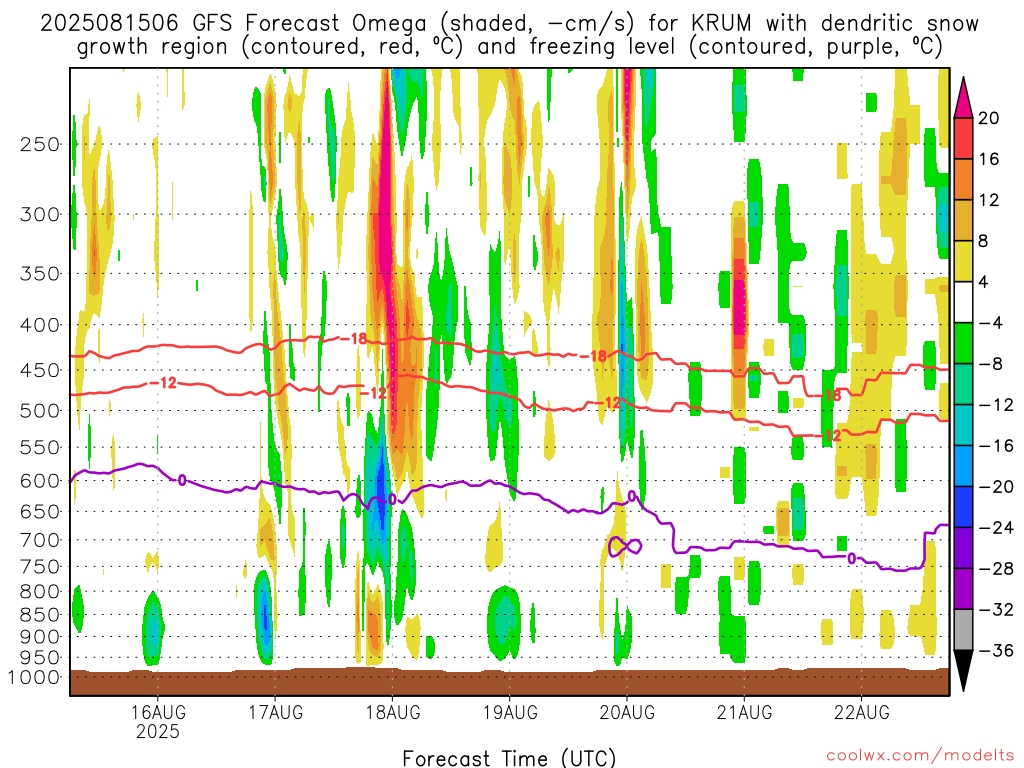
Task: Click the colorbar value label -36
Action: click(996, 650)
